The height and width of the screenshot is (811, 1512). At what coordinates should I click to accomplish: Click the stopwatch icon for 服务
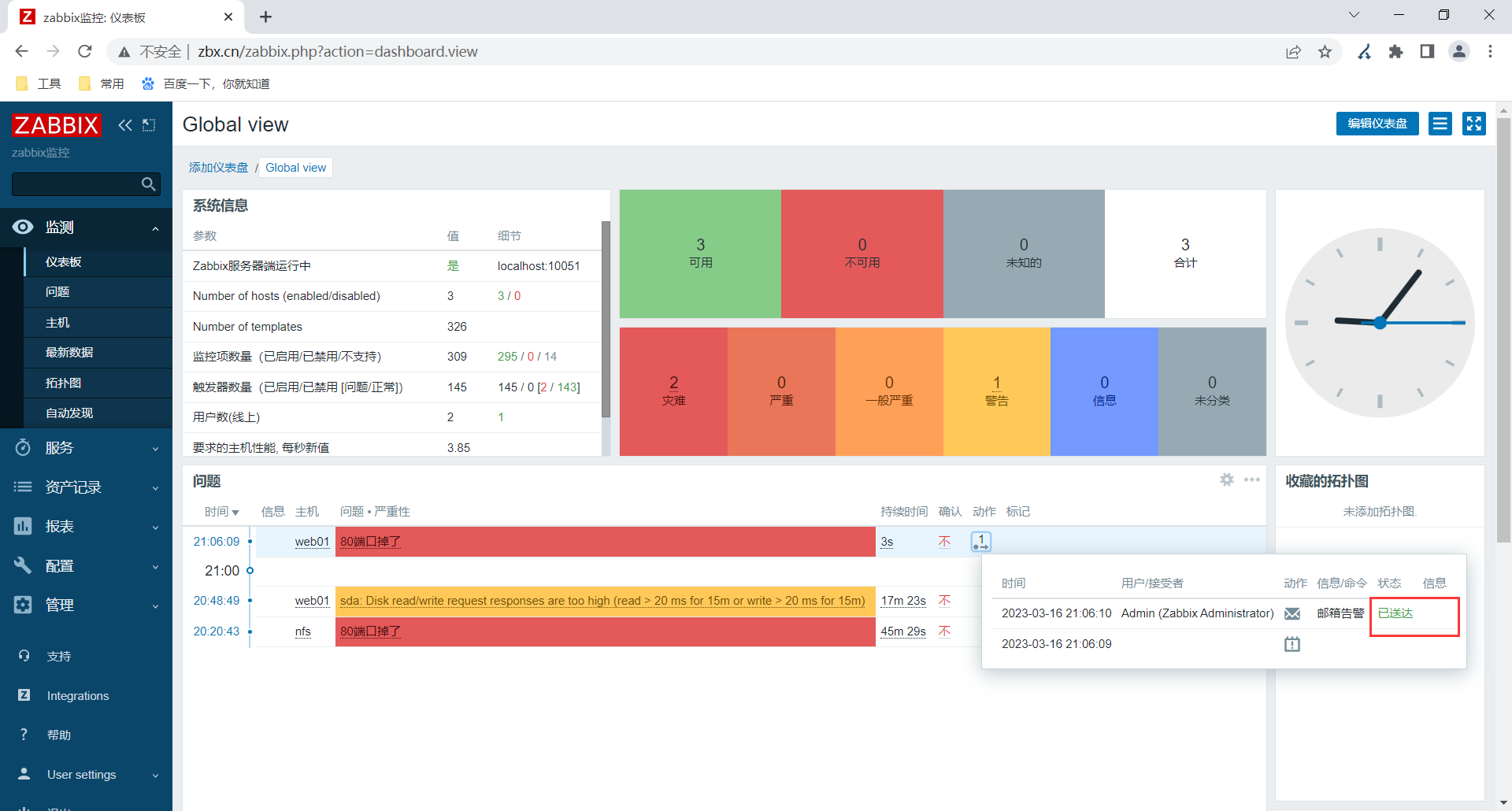click(23, 447)
